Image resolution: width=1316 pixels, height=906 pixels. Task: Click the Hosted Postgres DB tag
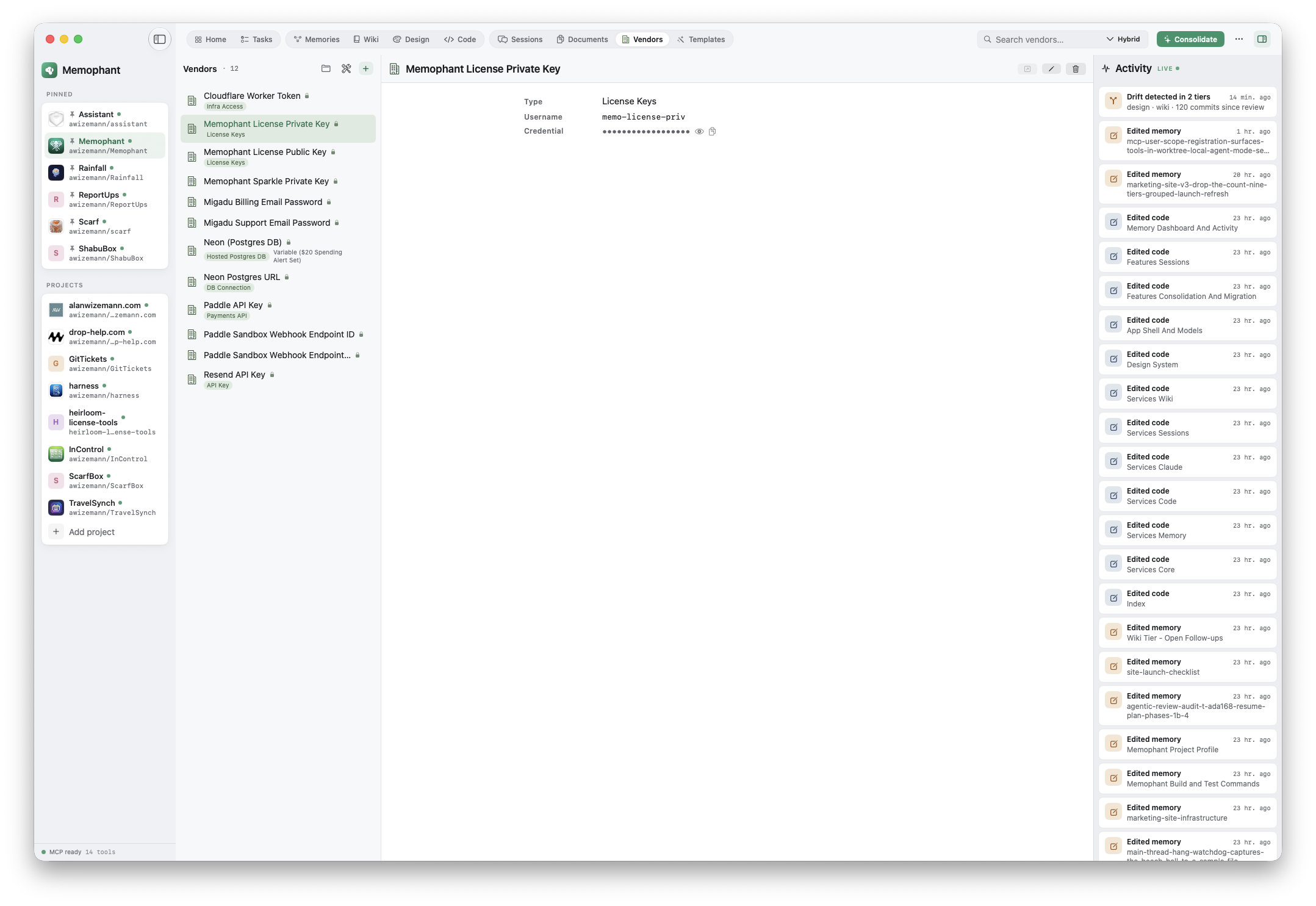tap(236, 257)
